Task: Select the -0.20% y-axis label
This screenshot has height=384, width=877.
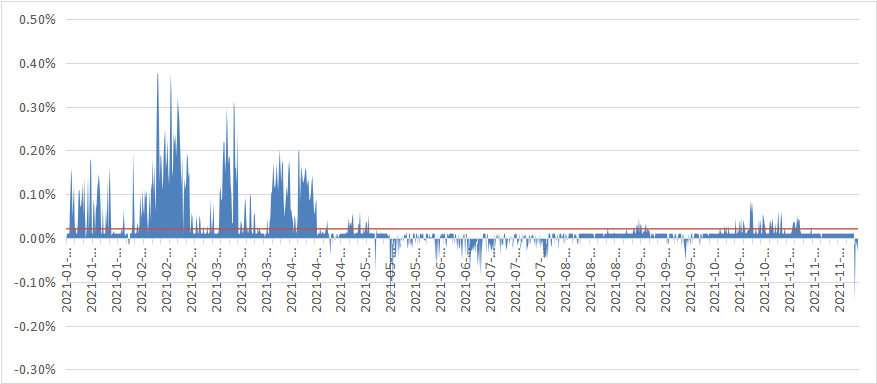Action: [36, 326]
